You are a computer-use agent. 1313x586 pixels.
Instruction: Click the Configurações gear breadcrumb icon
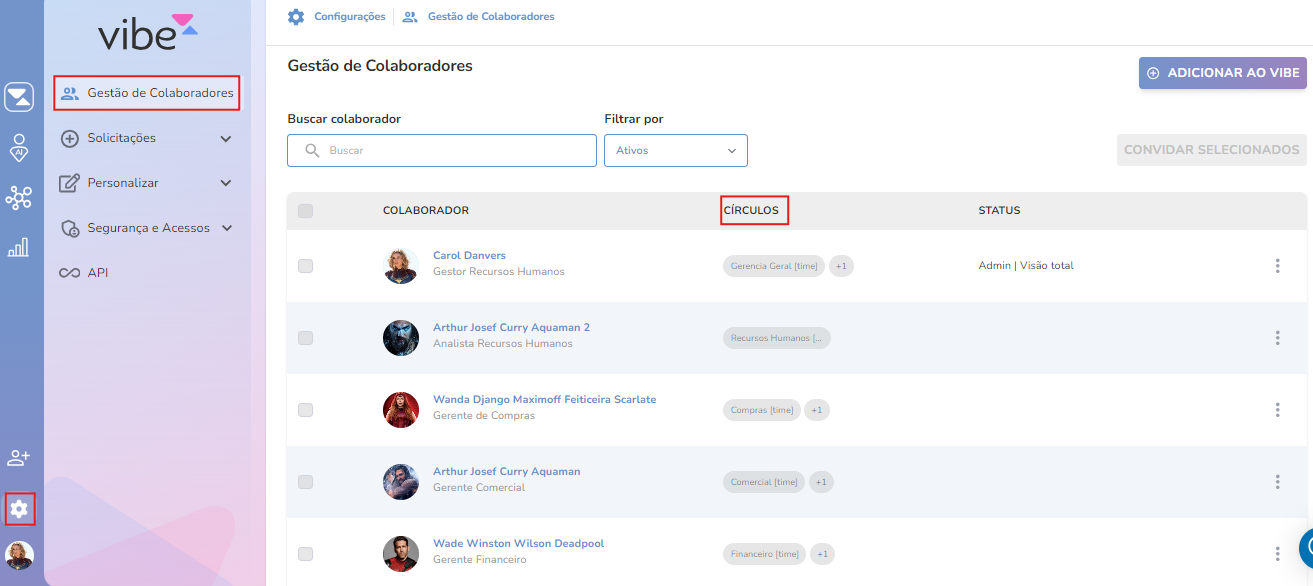coord(296,17)
